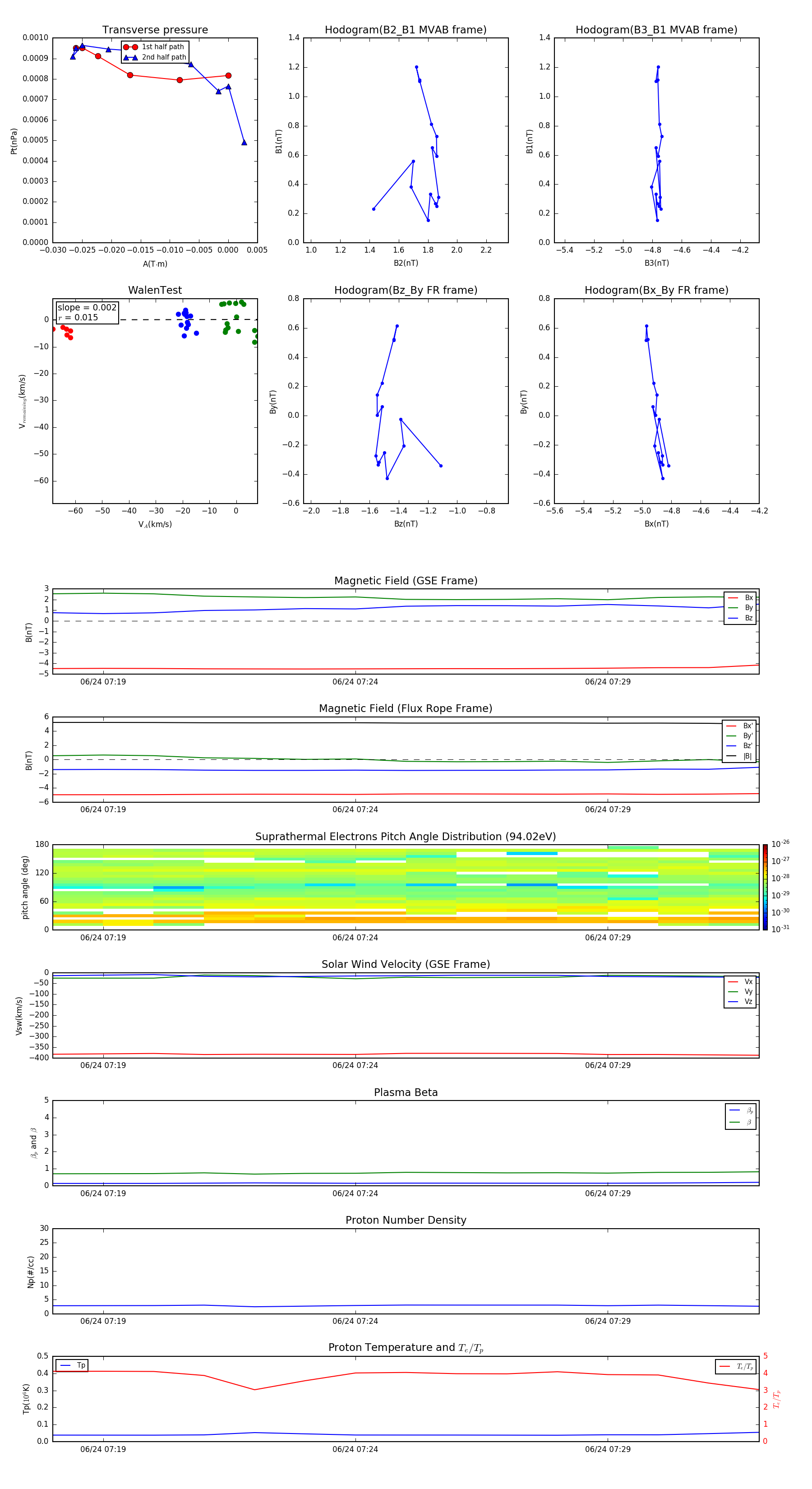
Task: Click the '06/24 07:24' tick under Plasma Beta
Action: pyautogui.click(x=355, y=1193)
